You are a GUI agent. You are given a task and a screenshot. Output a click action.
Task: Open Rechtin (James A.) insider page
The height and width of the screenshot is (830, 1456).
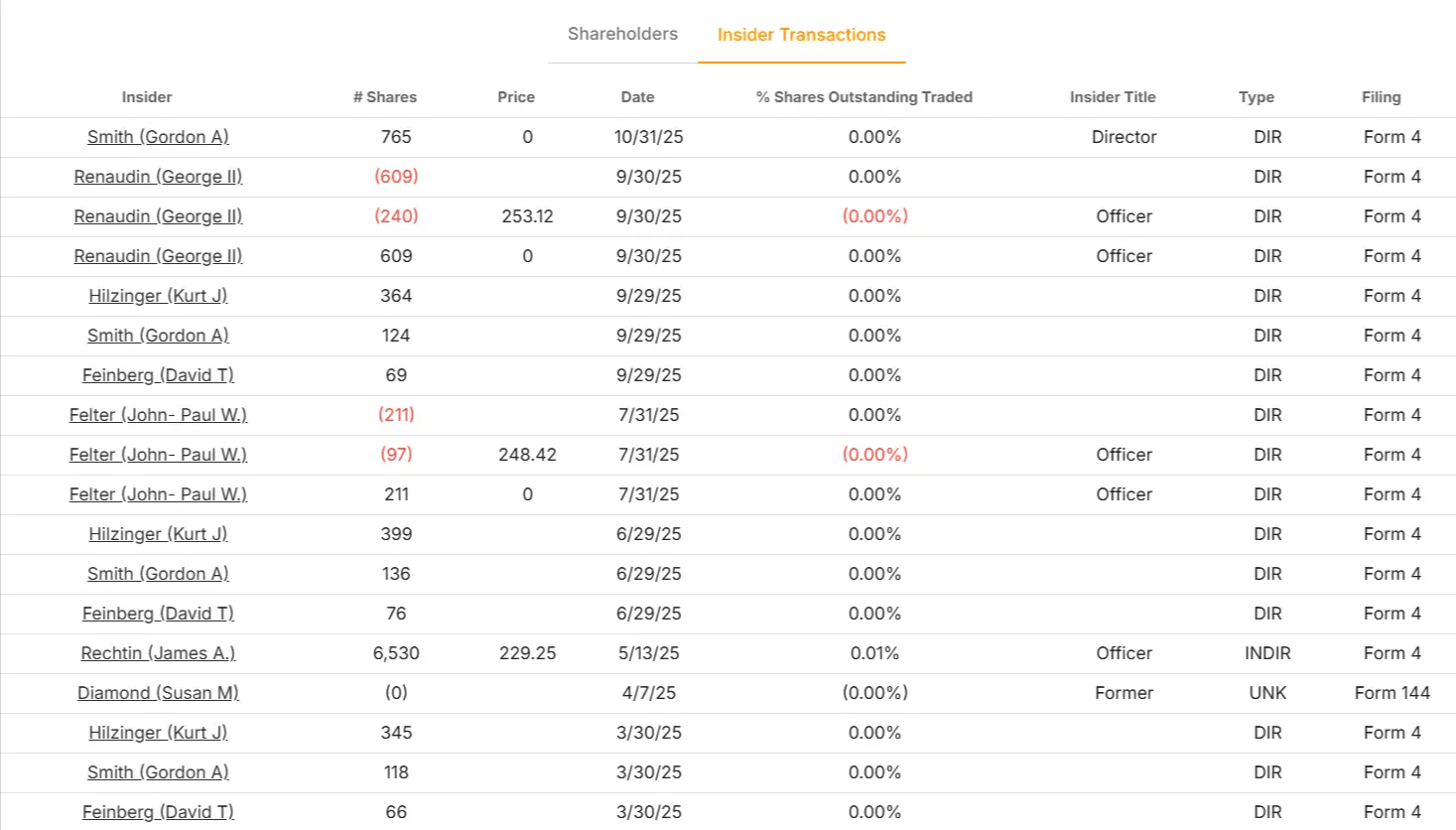tap(158, 653)
